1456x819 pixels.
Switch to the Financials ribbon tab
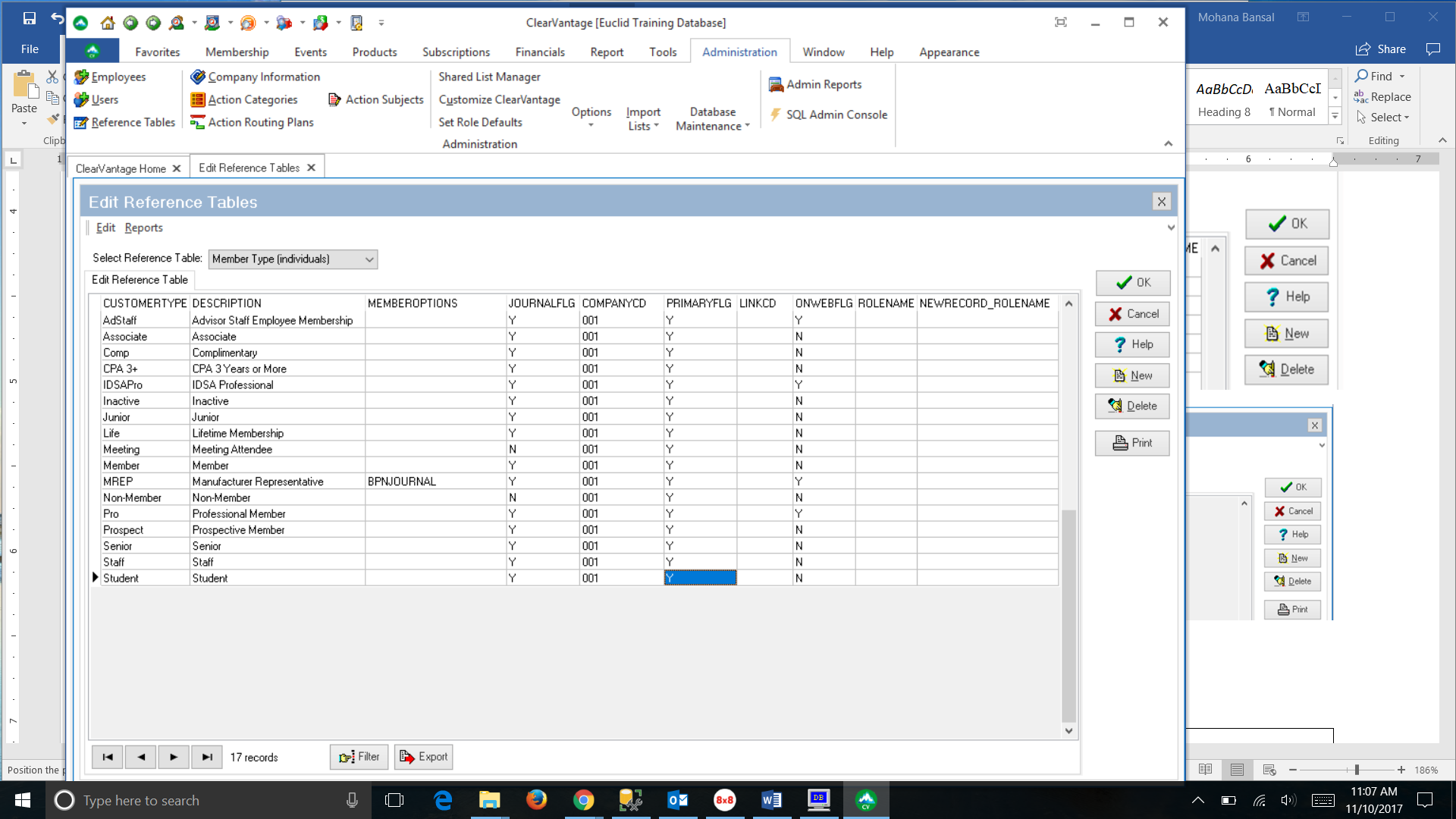540,52
